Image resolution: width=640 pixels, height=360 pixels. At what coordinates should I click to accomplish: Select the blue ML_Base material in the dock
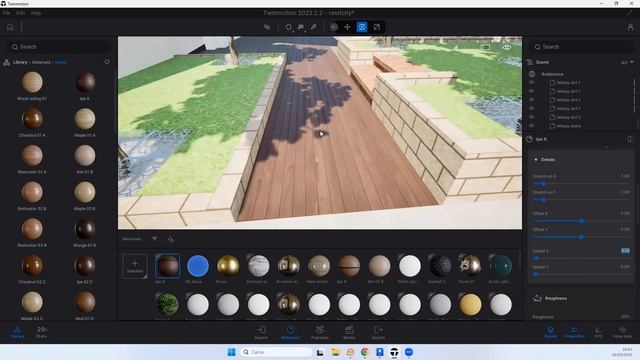(198, 266)
